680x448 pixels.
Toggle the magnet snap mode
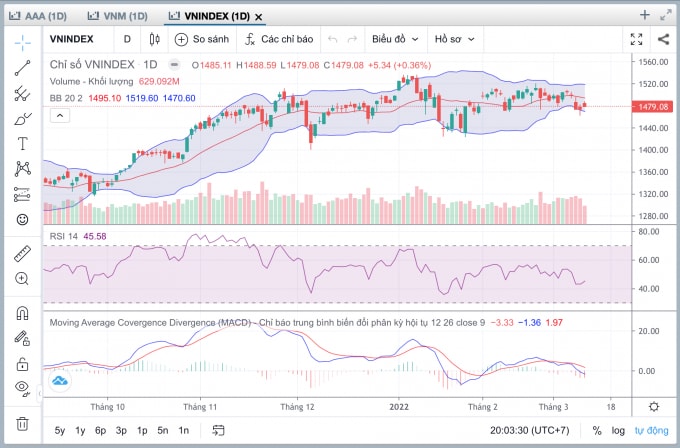click(x=23, y=313)
